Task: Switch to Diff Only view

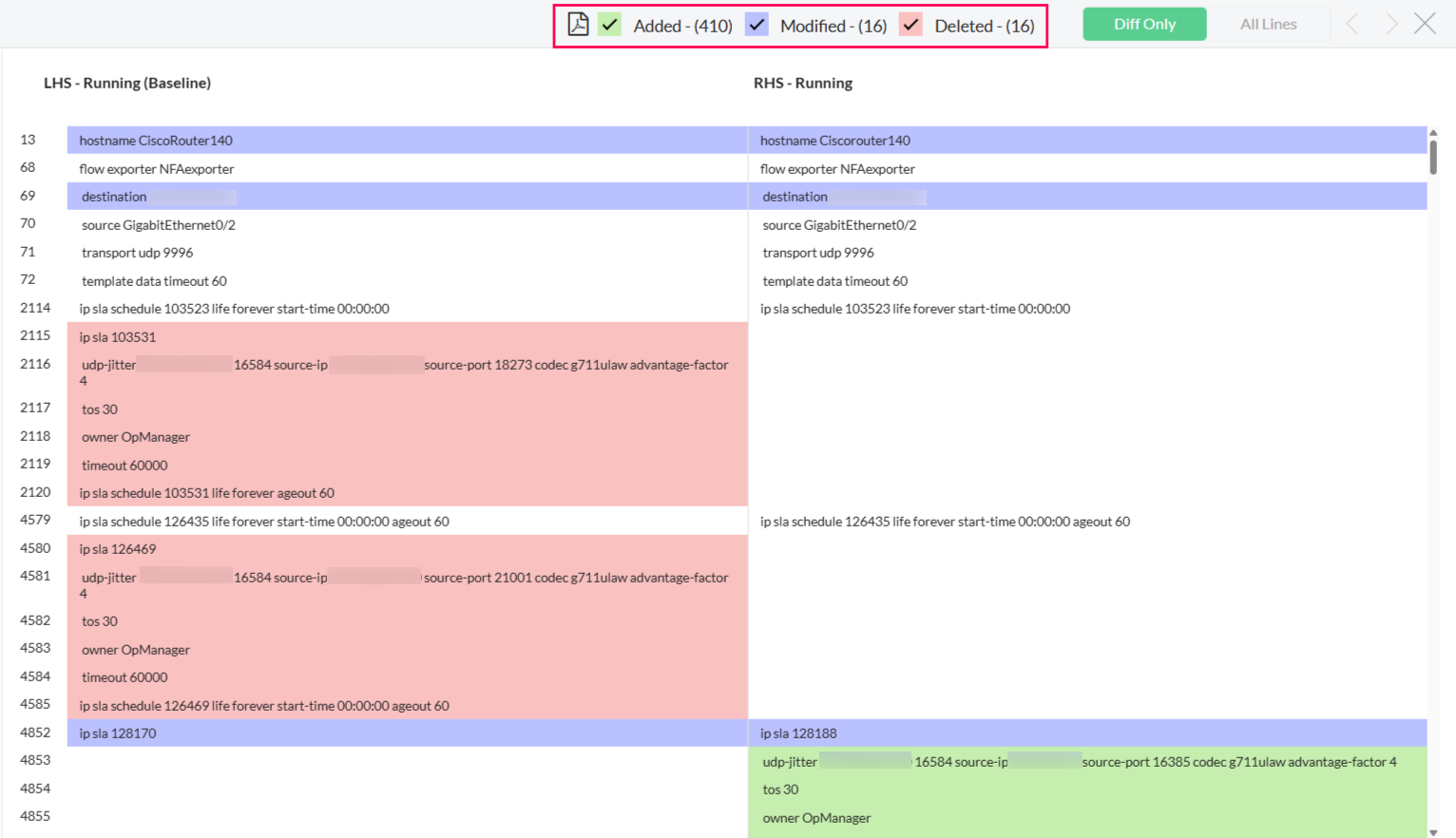Action: tap(1144, 25)
